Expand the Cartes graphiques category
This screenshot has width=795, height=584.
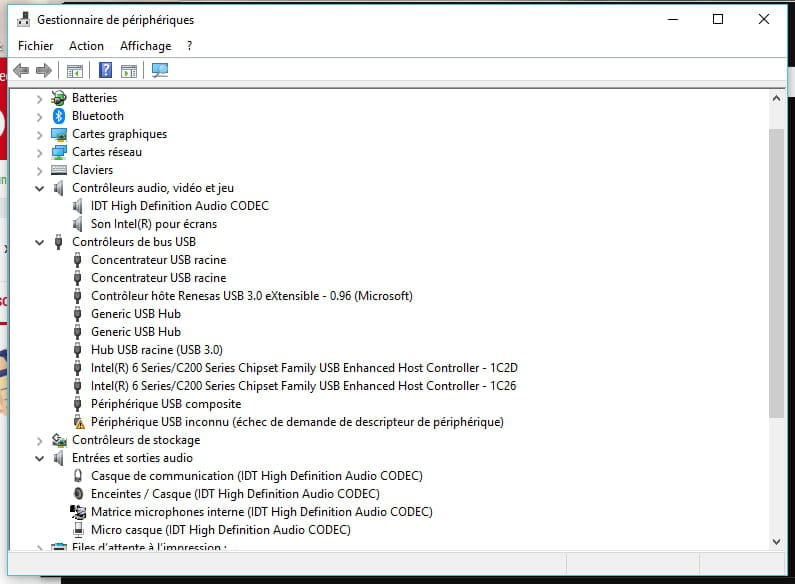(40, 135)
